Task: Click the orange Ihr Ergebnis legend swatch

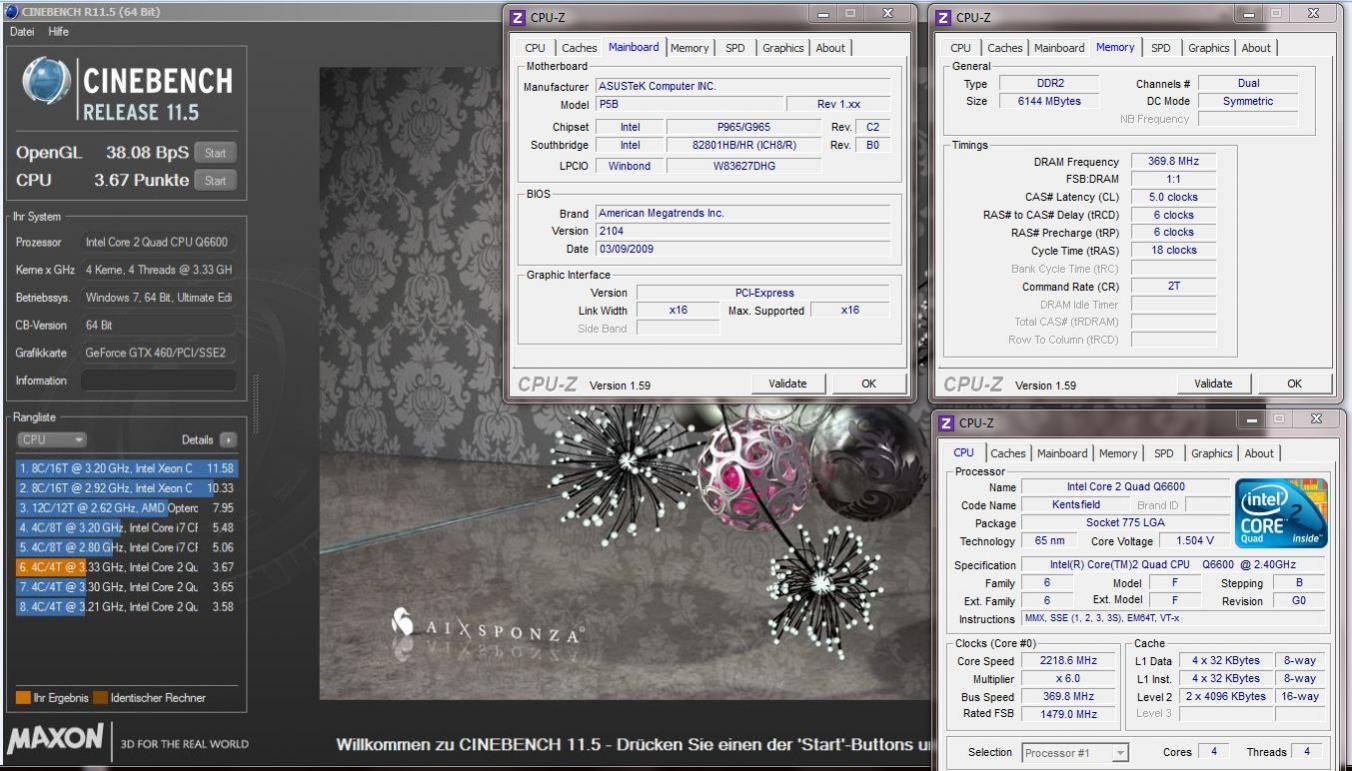Action: (x=23, y=698)
